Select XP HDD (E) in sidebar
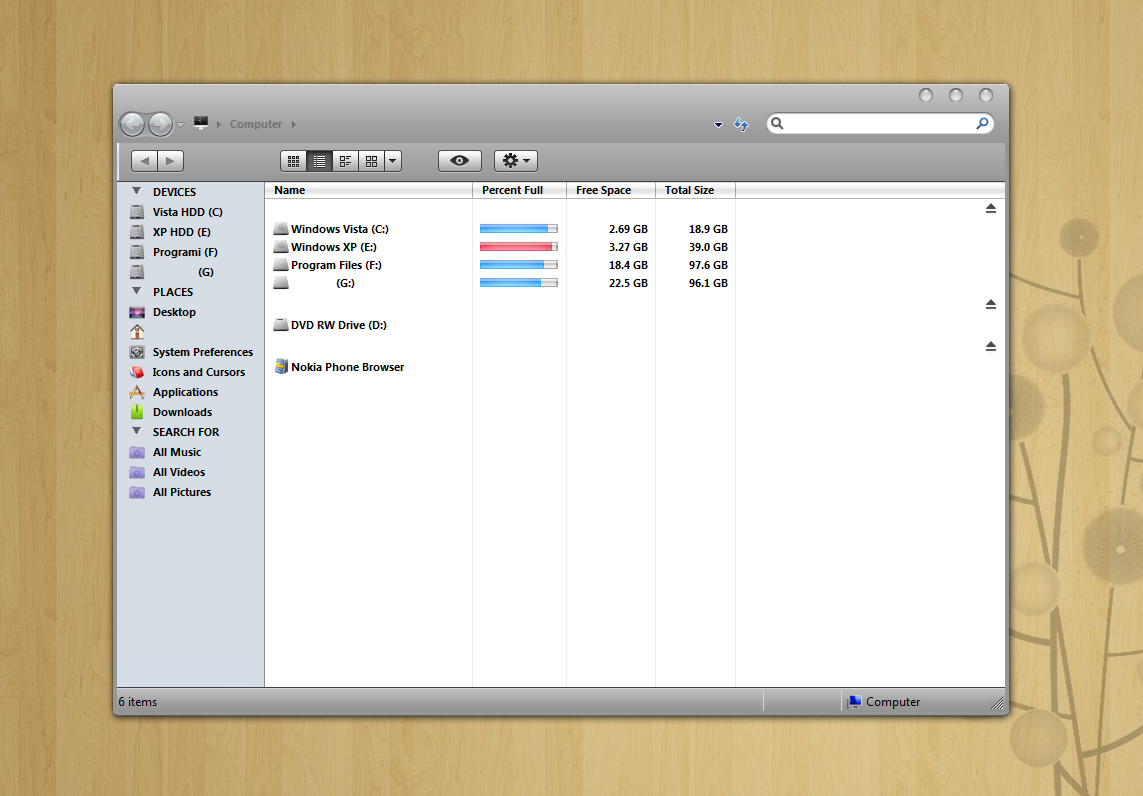Screen dimensions: 1143x796 click(182, 232)
